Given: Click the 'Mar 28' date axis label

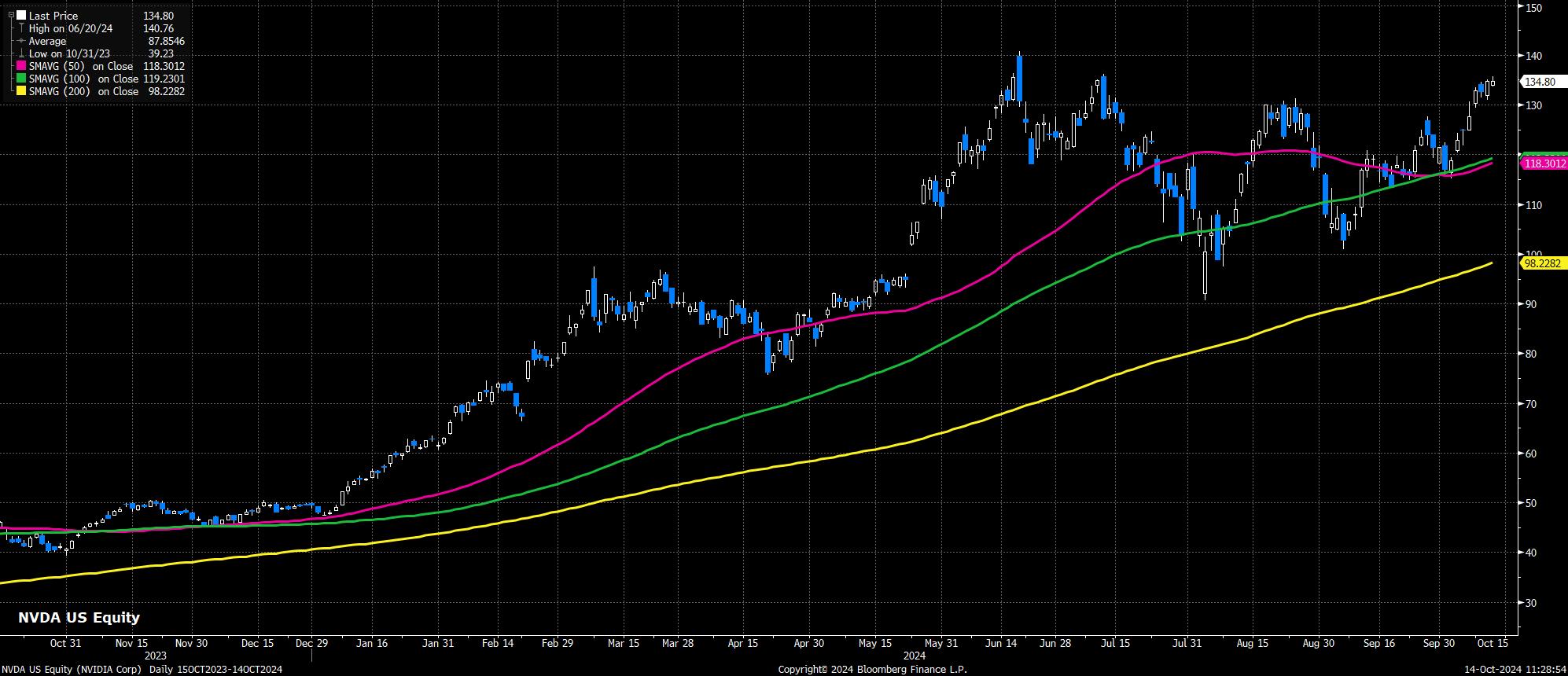Looking at the screenshot, I should [x=677, y=643].
